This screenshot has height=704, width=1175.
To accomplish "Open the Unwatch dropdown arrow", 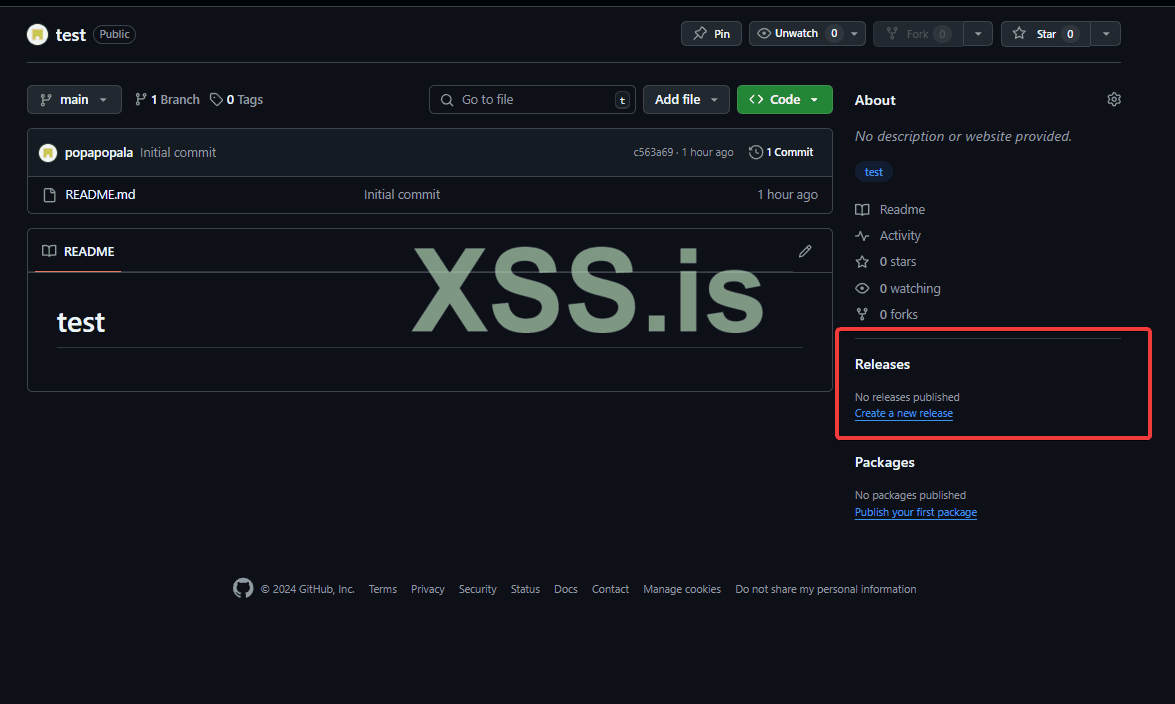I will click(x=854, y=34).
